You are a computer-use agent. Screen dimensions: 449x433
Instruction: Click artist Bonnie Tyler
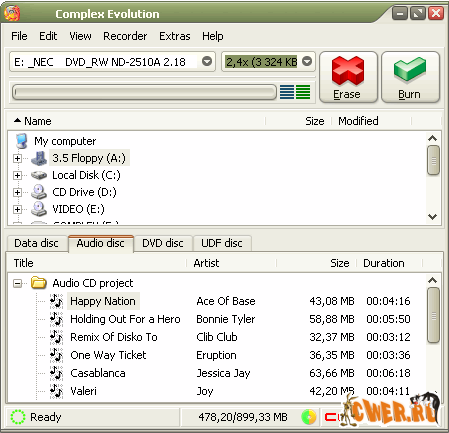tap(226, 319)
